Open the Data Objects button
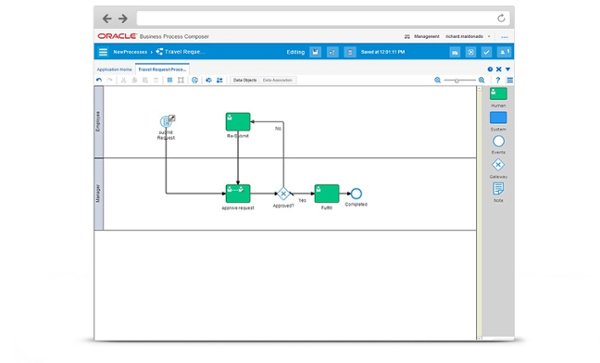This screenshot has width=600, height=363. click(x=245, y=80)
